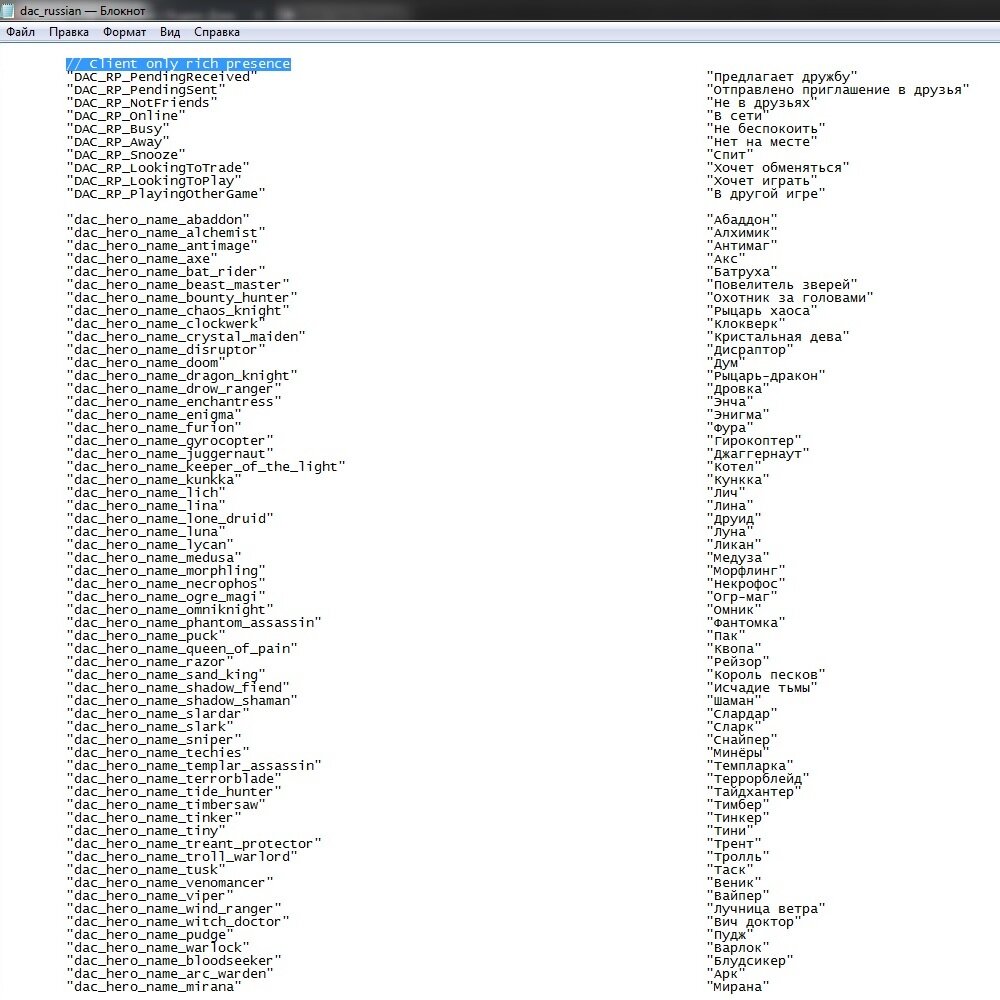Click the "Охотник за головами" translation
Screen dimensions: 1000x1000
(790, 298)
